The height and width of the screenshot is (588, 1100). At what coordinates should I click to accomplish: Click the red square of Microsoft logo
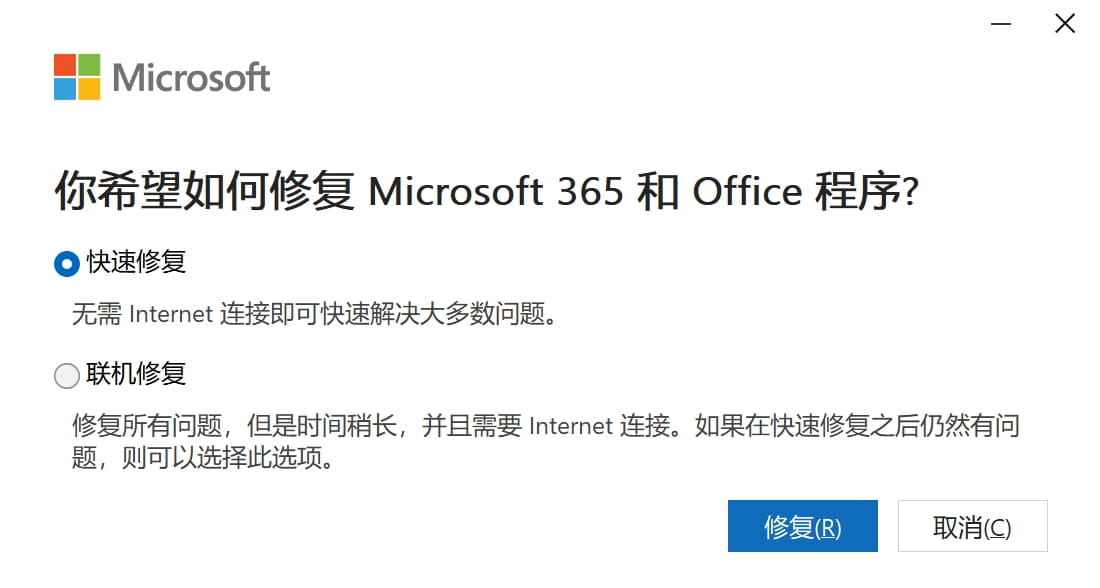[65, 65]
